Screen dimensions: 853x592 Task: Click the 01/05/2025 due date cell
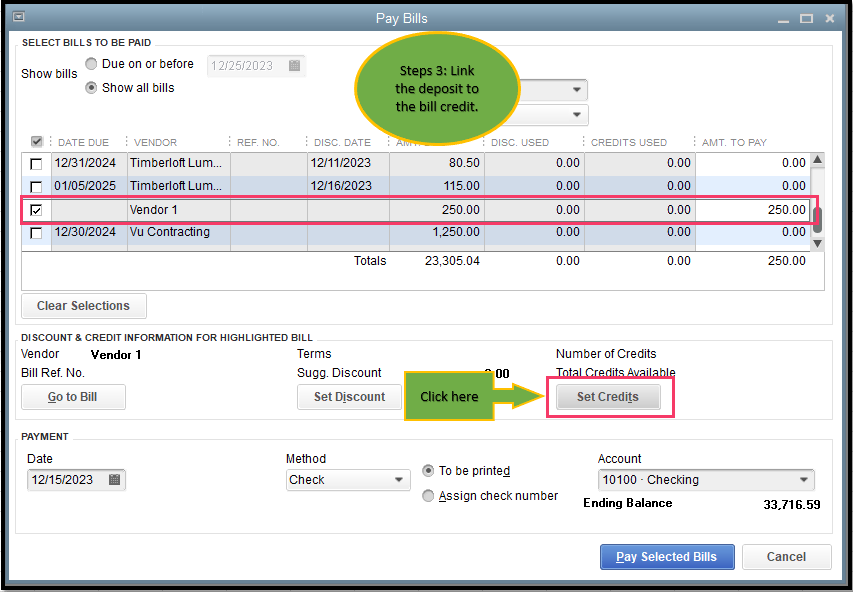[90, 186]
